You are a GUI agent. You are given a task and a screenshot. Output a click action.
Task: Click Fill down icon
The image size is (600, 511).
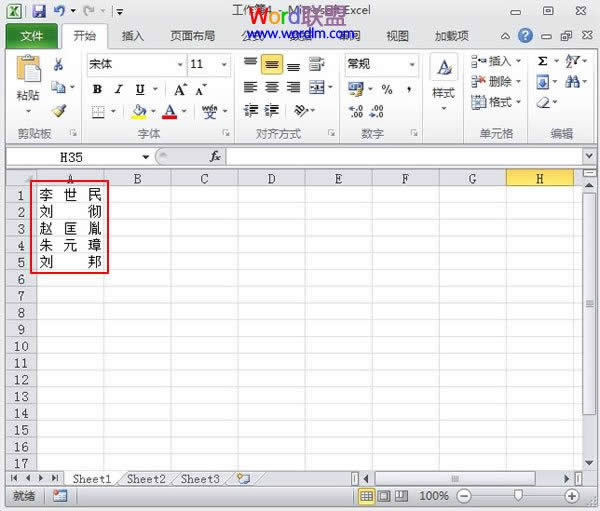(543, 82)
